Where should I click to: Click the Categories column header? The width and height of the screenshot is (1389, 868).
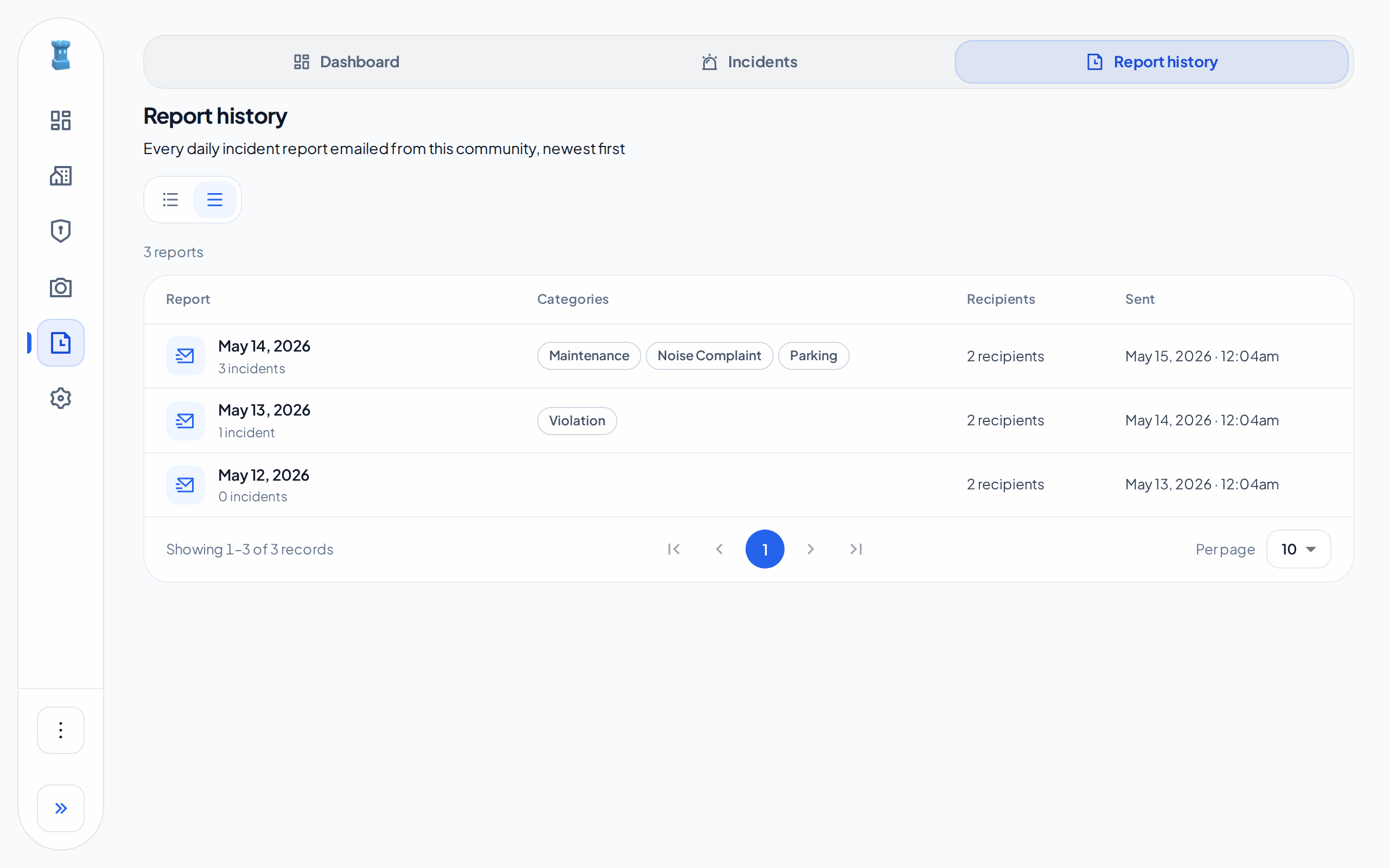click(573, 299)
